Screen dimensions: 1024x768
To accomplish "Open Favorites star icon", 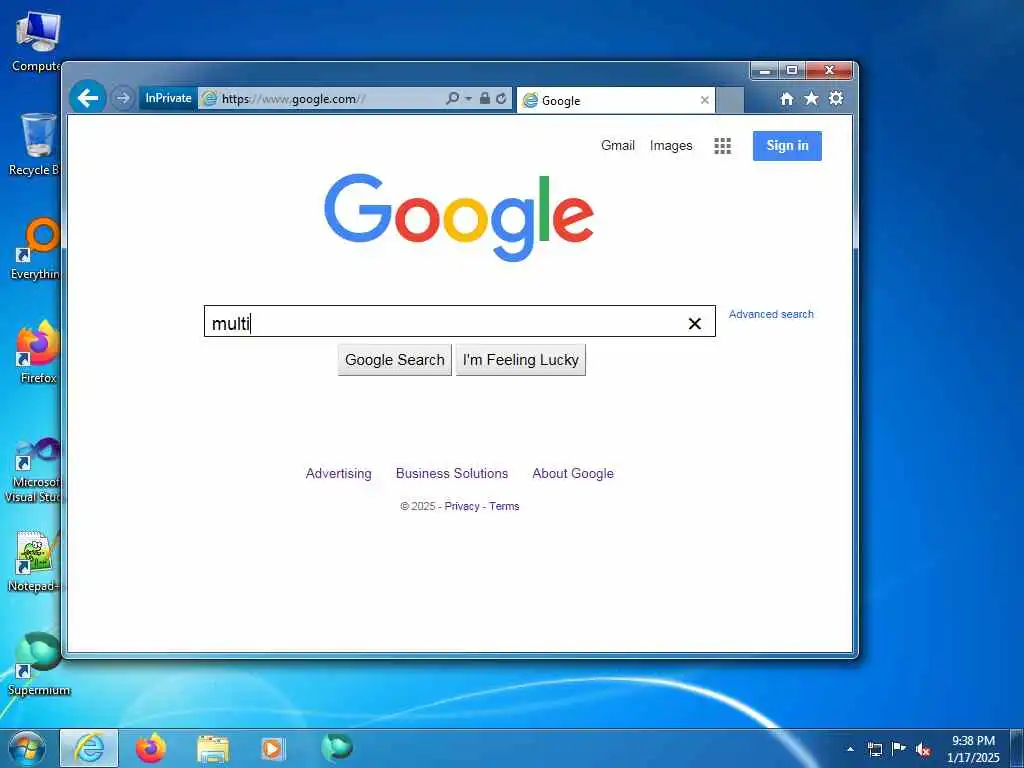I will (x=811, y=98).
